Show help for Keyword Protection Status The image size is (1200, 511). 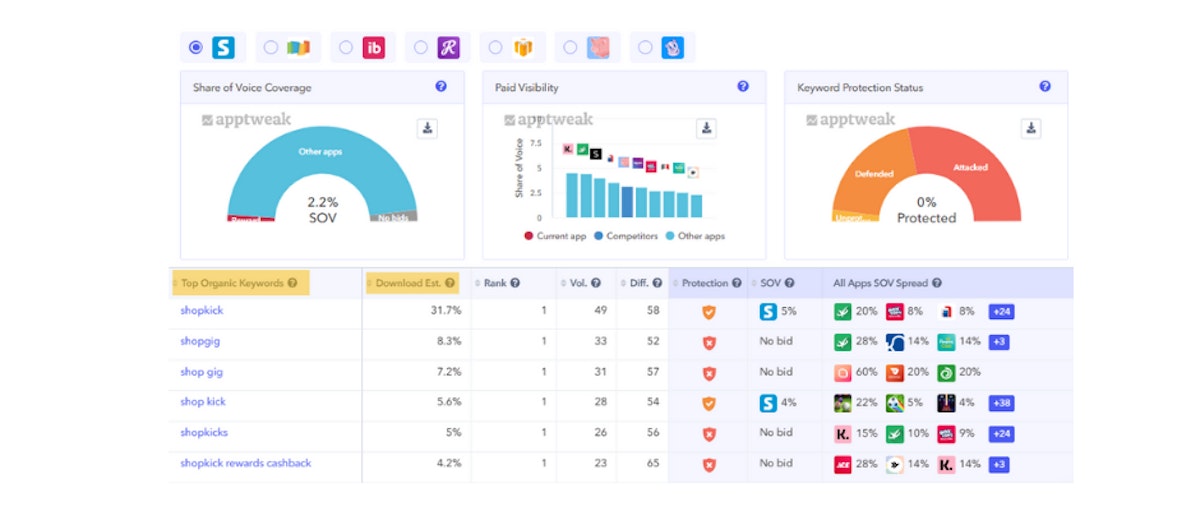(1045, 87)
